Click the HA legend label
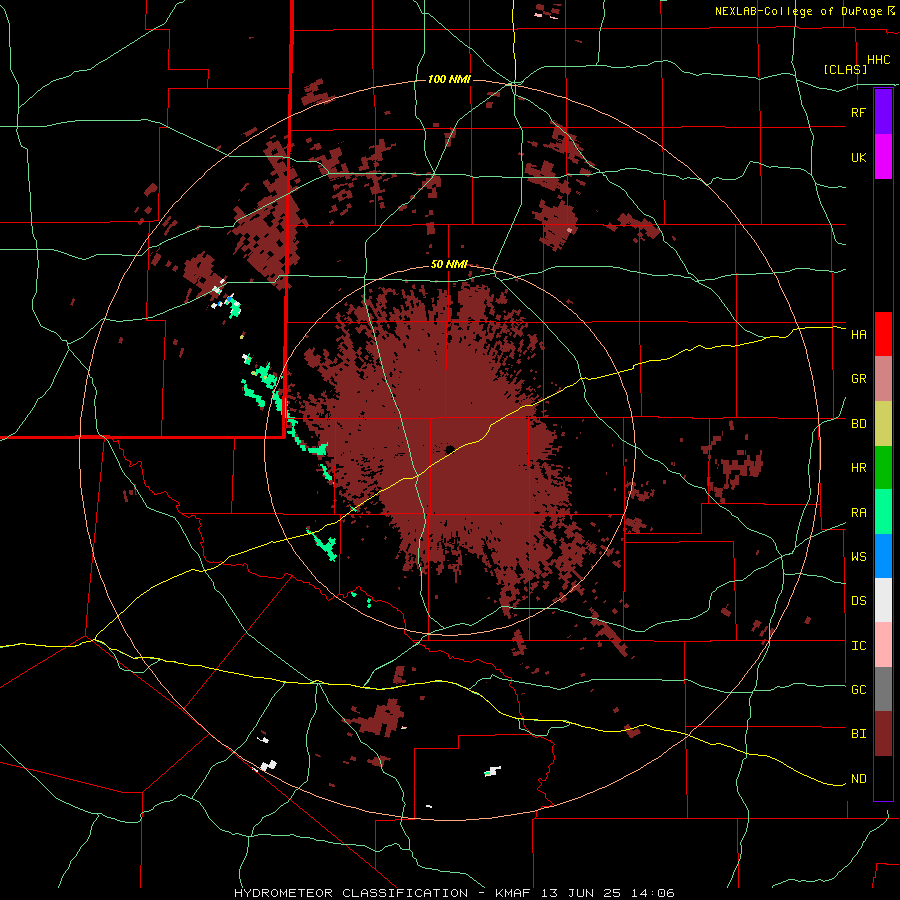The height and width of the screenshot is (900, 900). coord(858,335)
